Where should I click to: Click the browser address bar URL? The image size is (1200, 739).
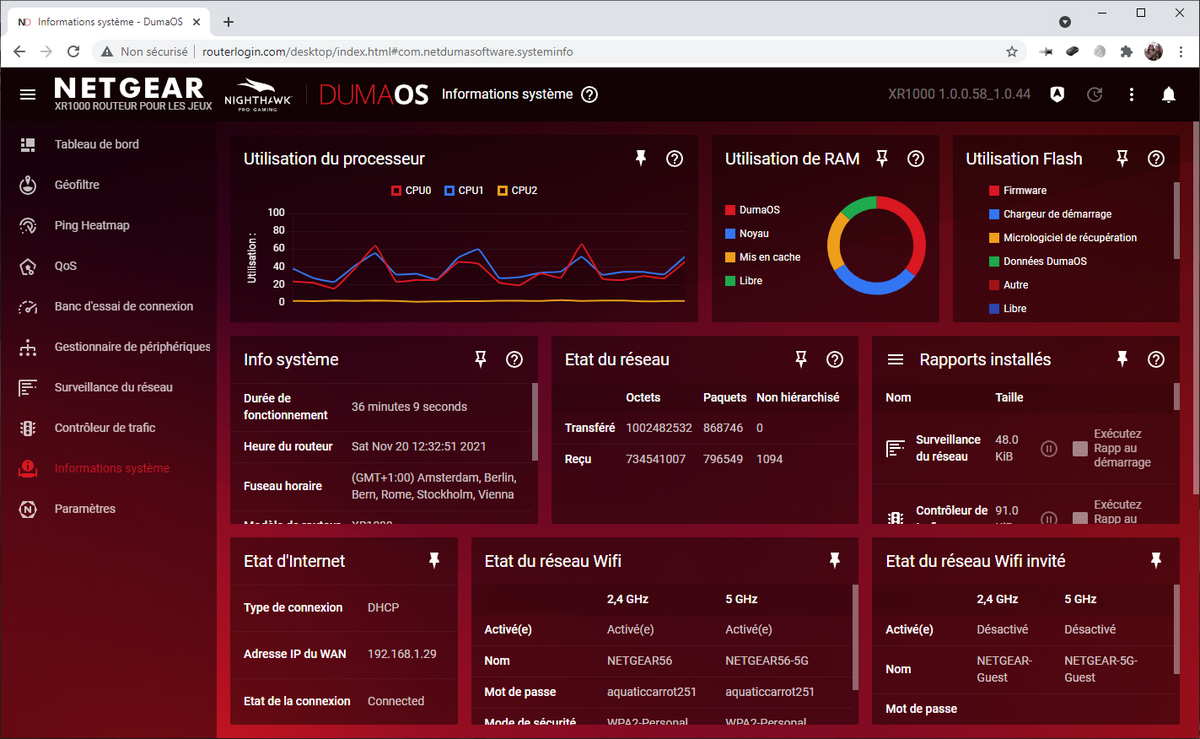point(387,51)
